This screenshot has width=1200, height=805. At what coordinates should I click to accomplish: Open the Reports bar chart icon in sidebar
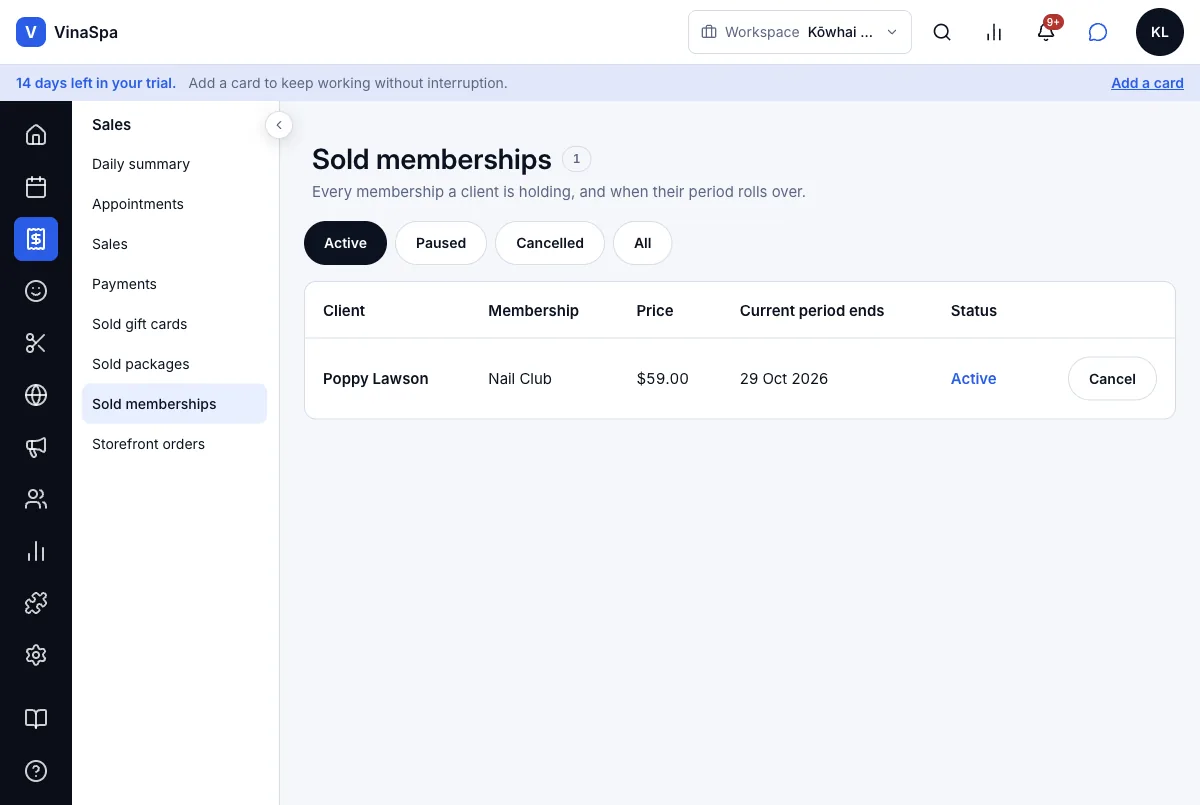(x=36, y=551)
